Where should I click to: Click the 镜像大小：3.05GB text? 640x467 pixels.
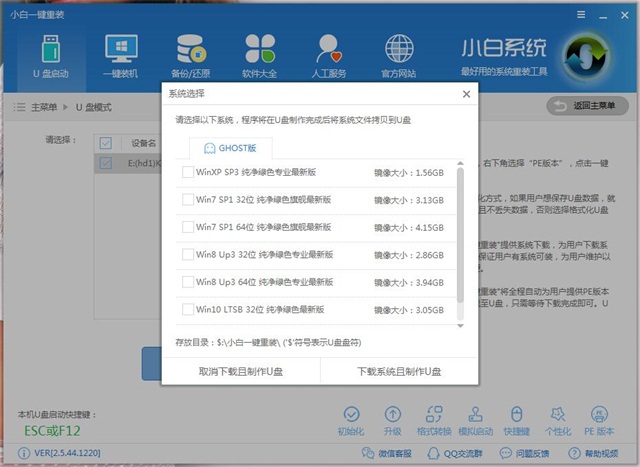pyautogui.click(x=409, y=310)
